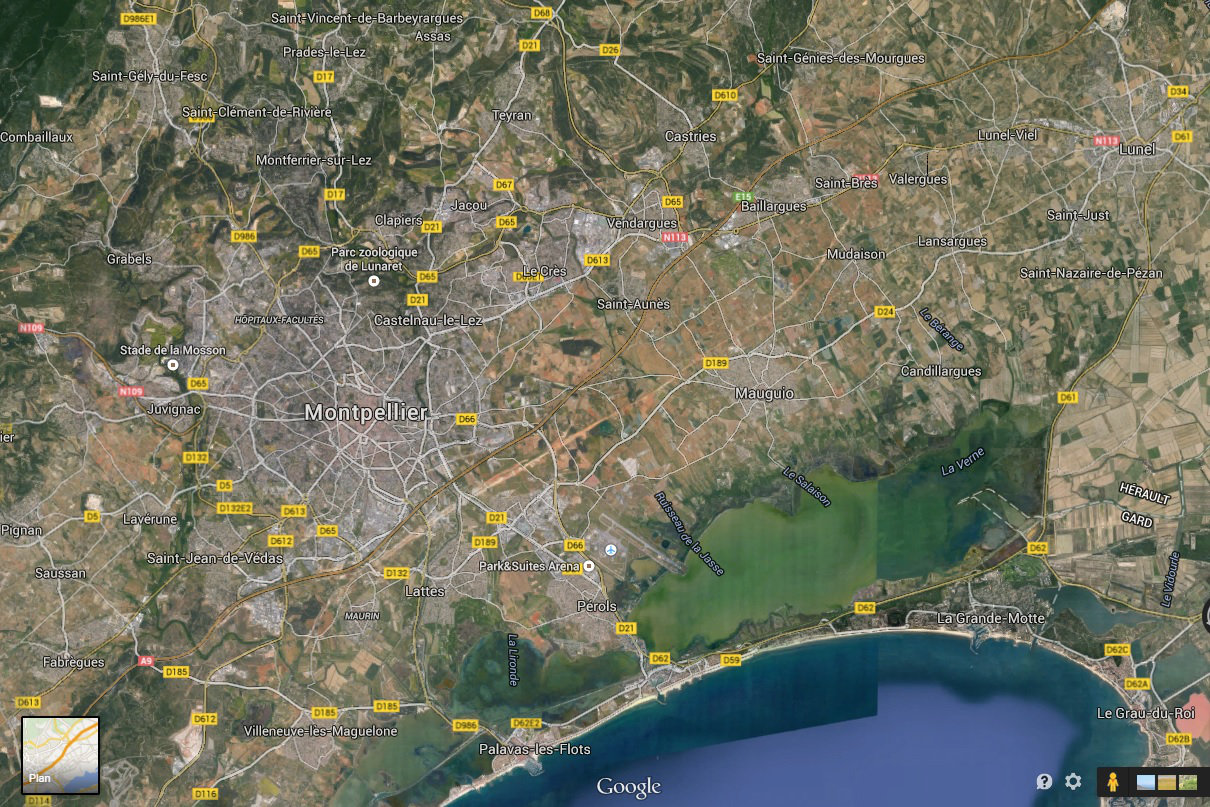The height and width of the screenshot is (807, 1210).
Task: Open the green foliage photo thumbnail
Action: [x=1188, y=781]
